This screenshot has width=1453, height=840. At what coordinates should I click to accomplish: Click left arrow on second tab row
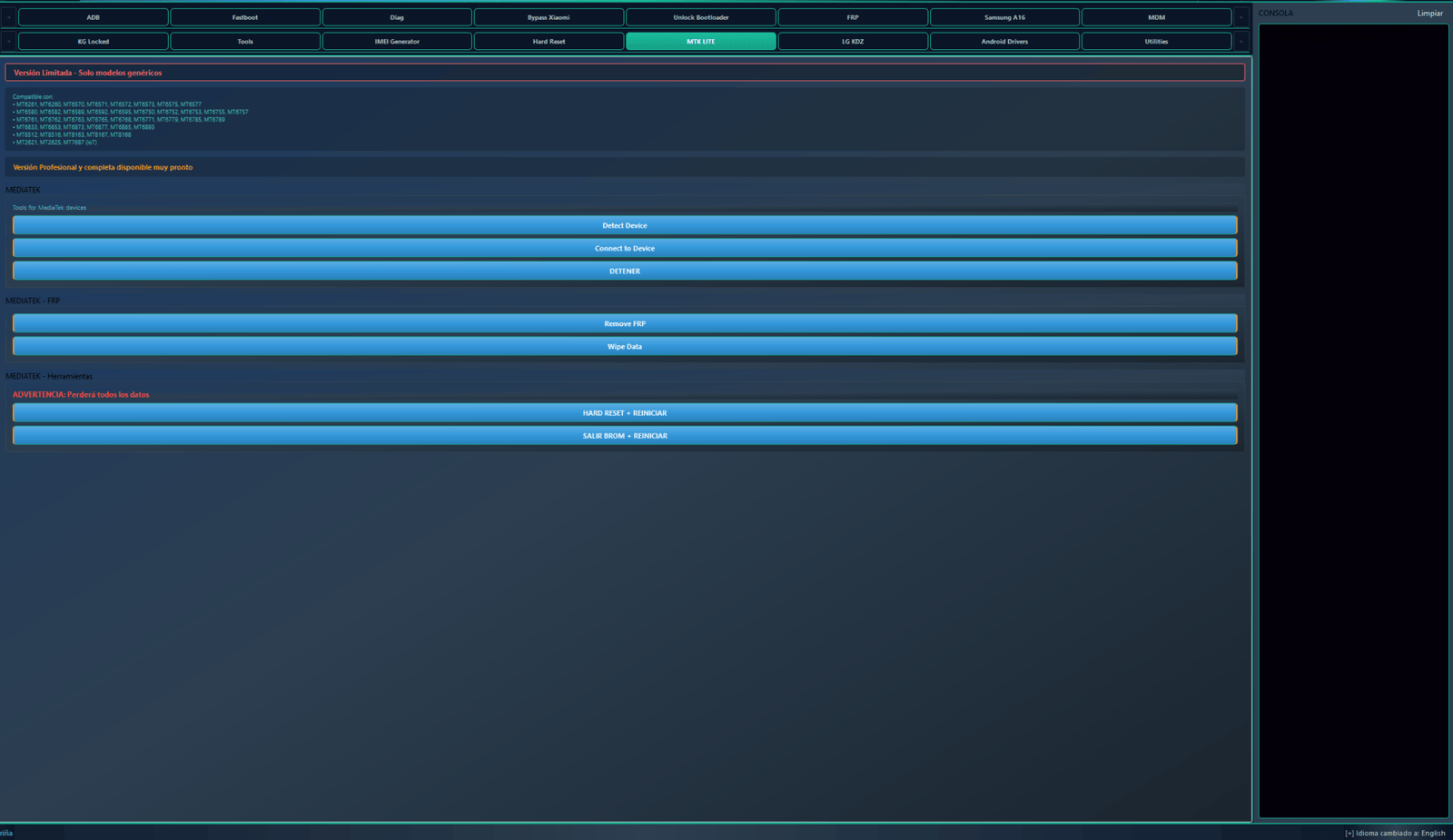tap(9, 42)
